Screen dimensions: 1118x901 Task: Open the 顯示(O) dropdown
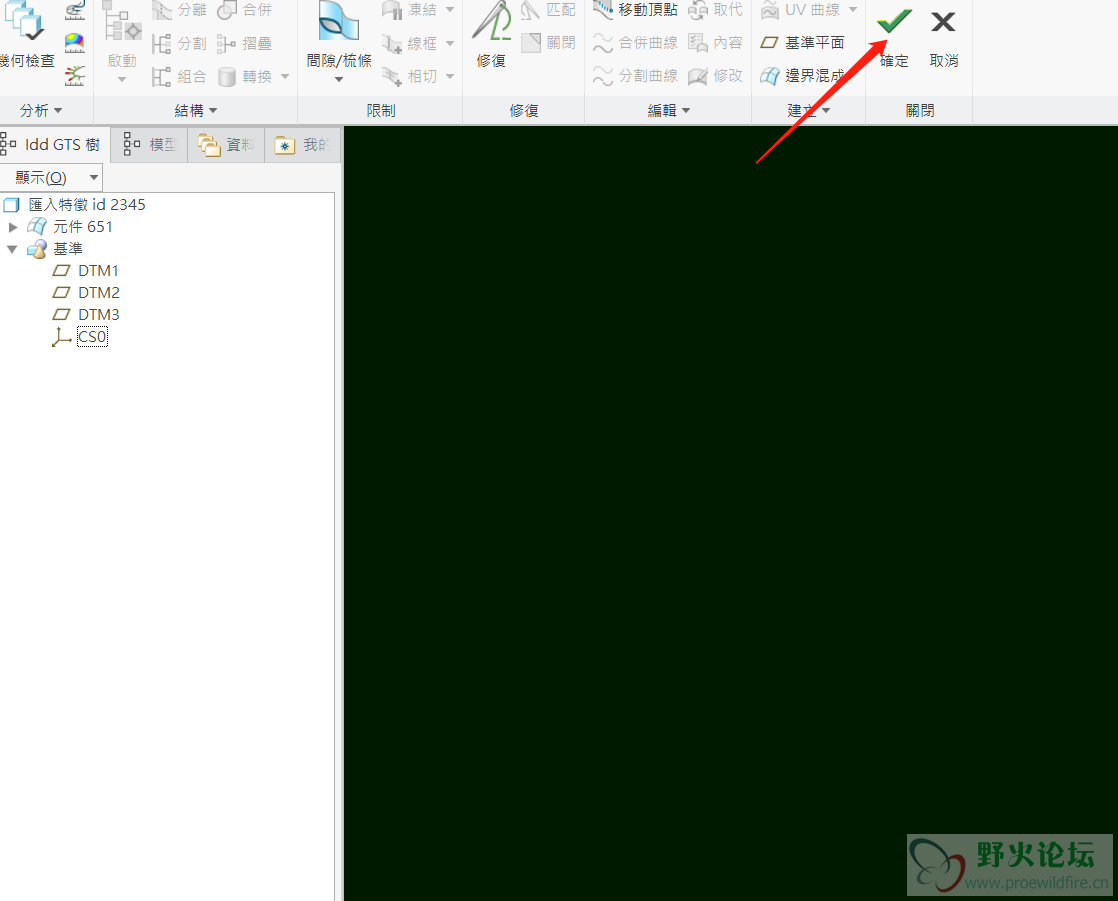[51, 177]
